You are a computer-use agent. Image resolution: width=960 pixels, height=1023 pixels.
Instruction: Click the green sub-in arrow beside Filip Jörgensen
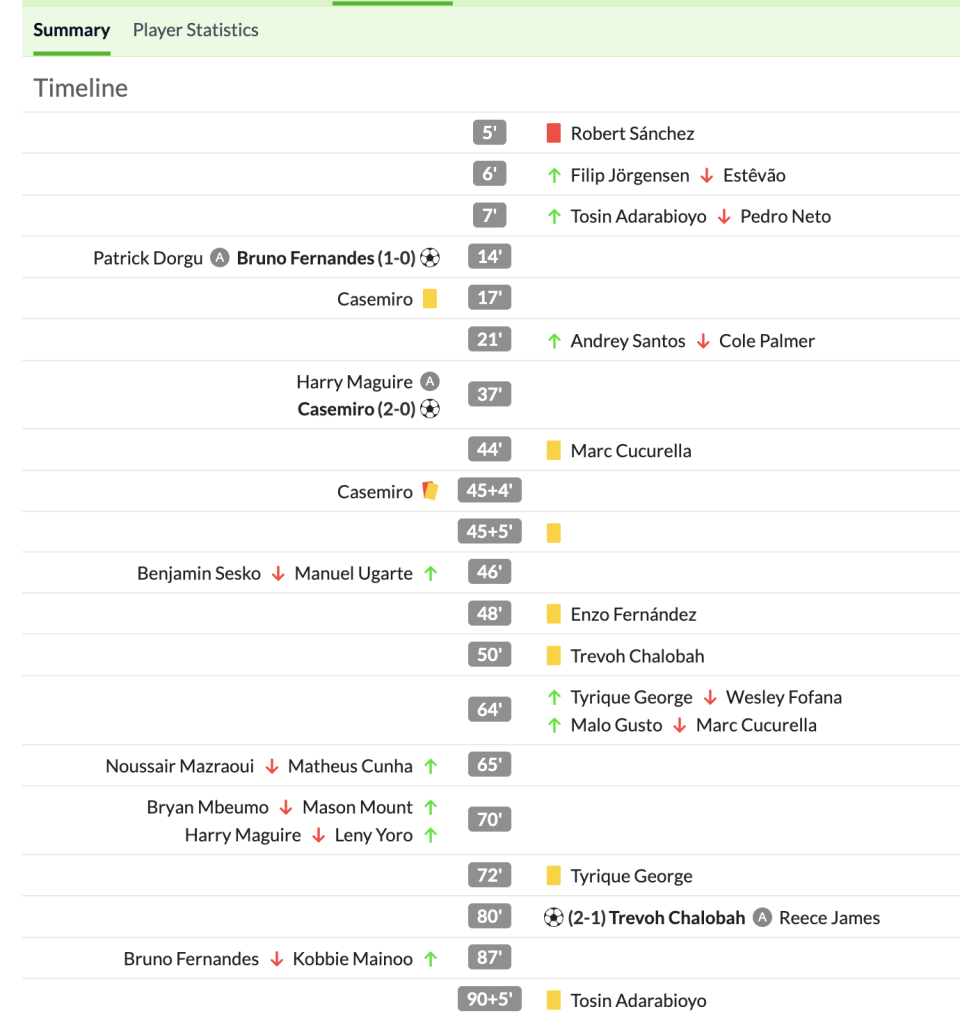554,175
